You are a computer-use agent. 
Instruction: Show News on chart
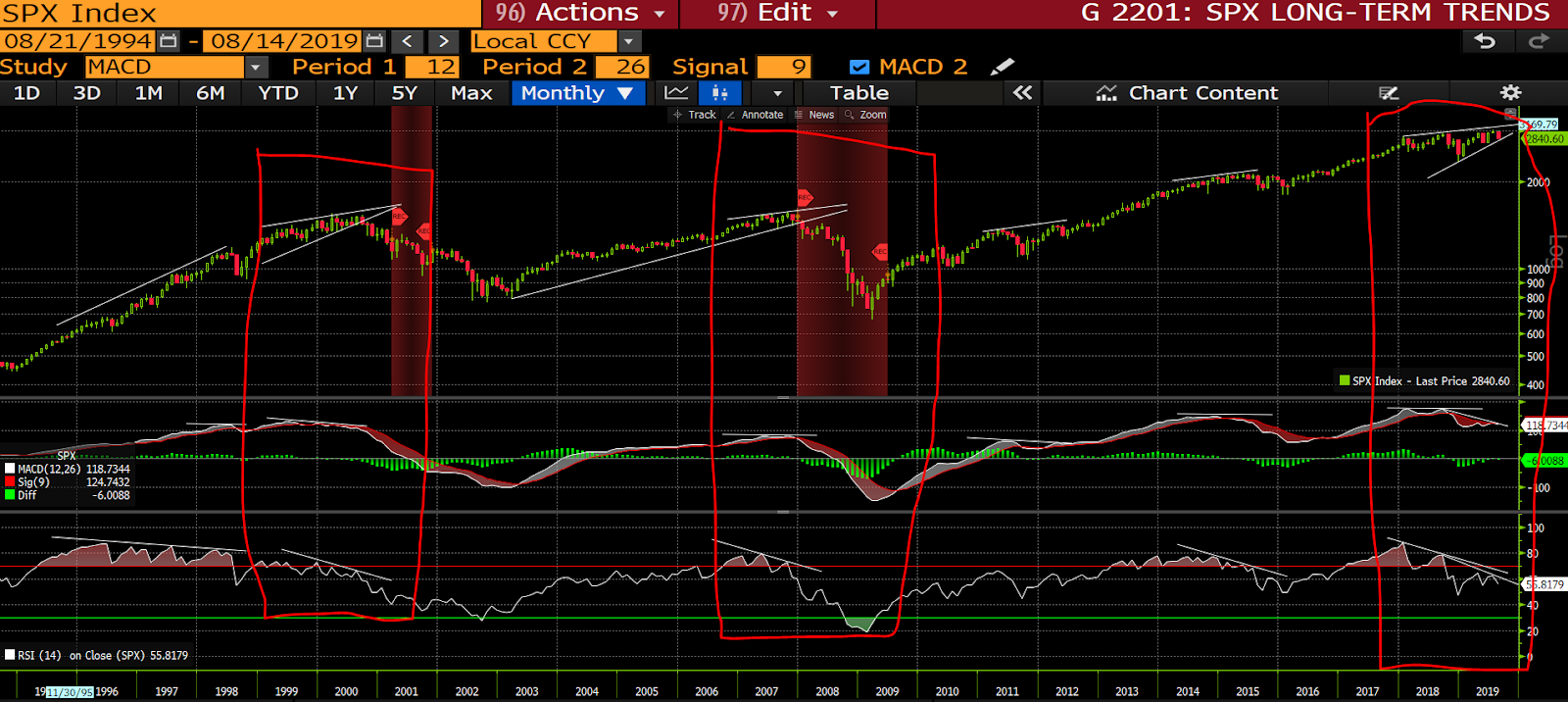point(814,115)
